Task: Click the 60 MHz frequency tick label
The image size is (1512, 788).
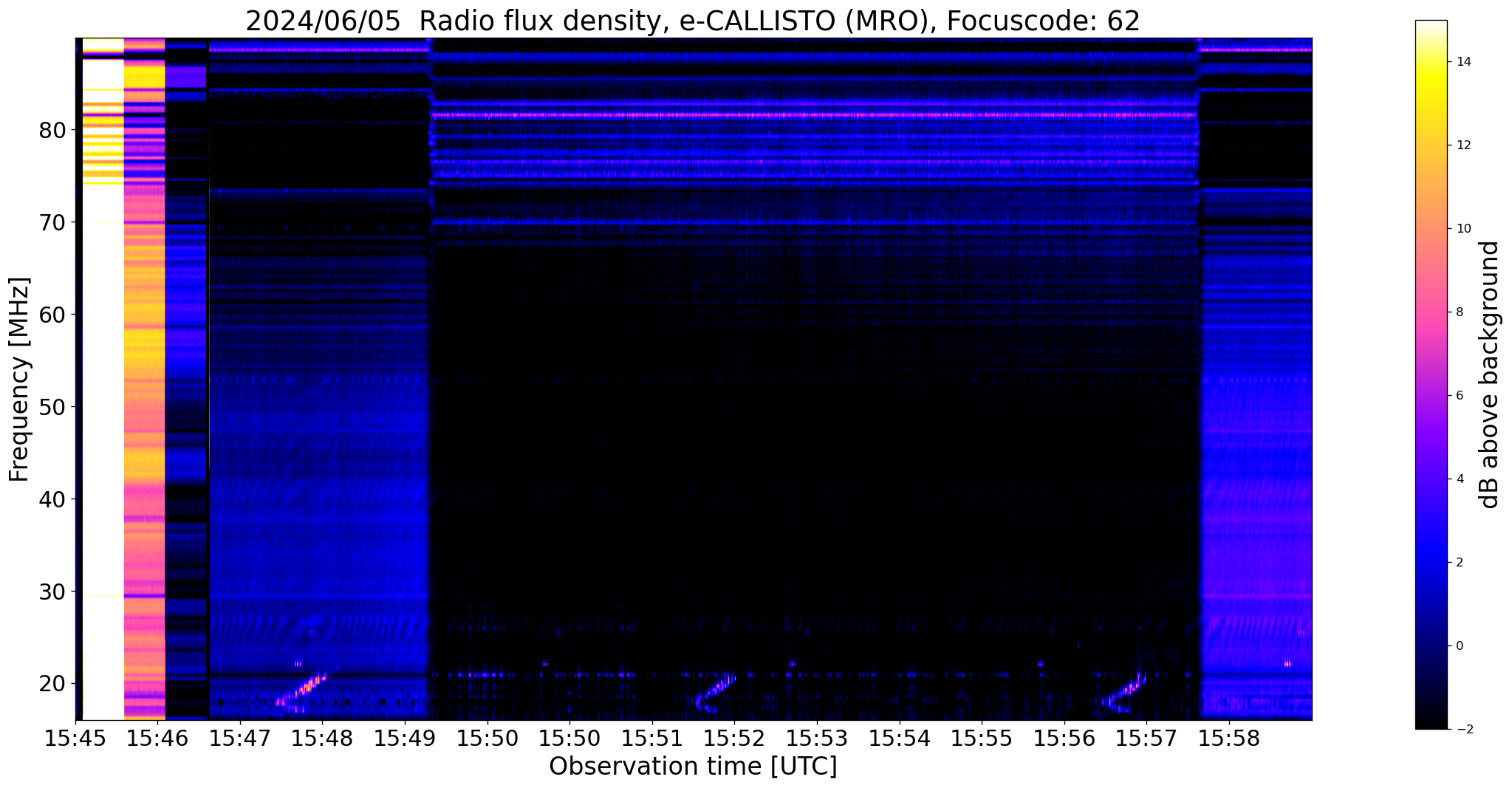Action: tap(52, 315)
